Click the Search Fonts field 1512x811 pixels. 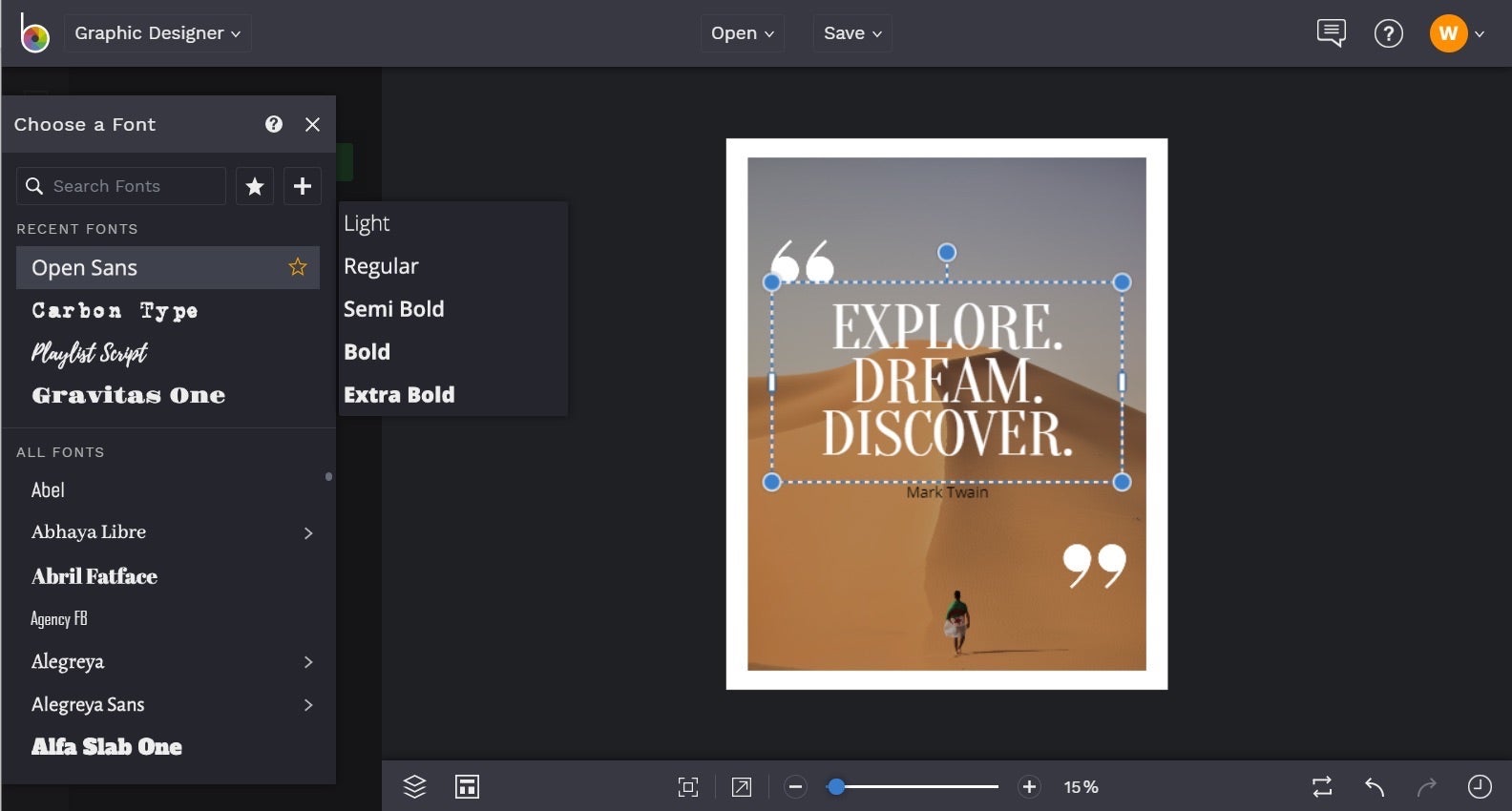(121, 186)
